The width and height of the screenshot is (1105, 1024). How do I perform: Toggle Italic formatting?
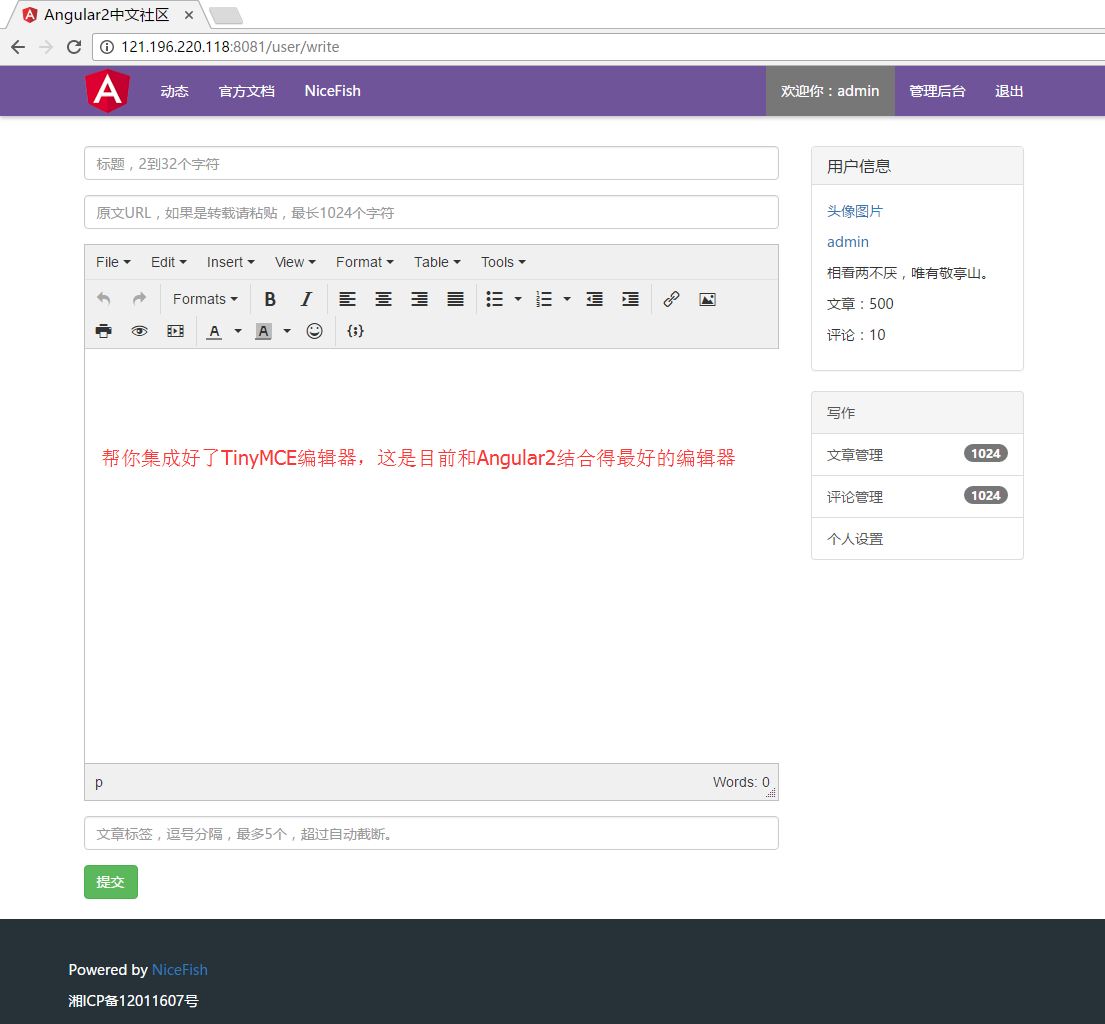point(306,299)
